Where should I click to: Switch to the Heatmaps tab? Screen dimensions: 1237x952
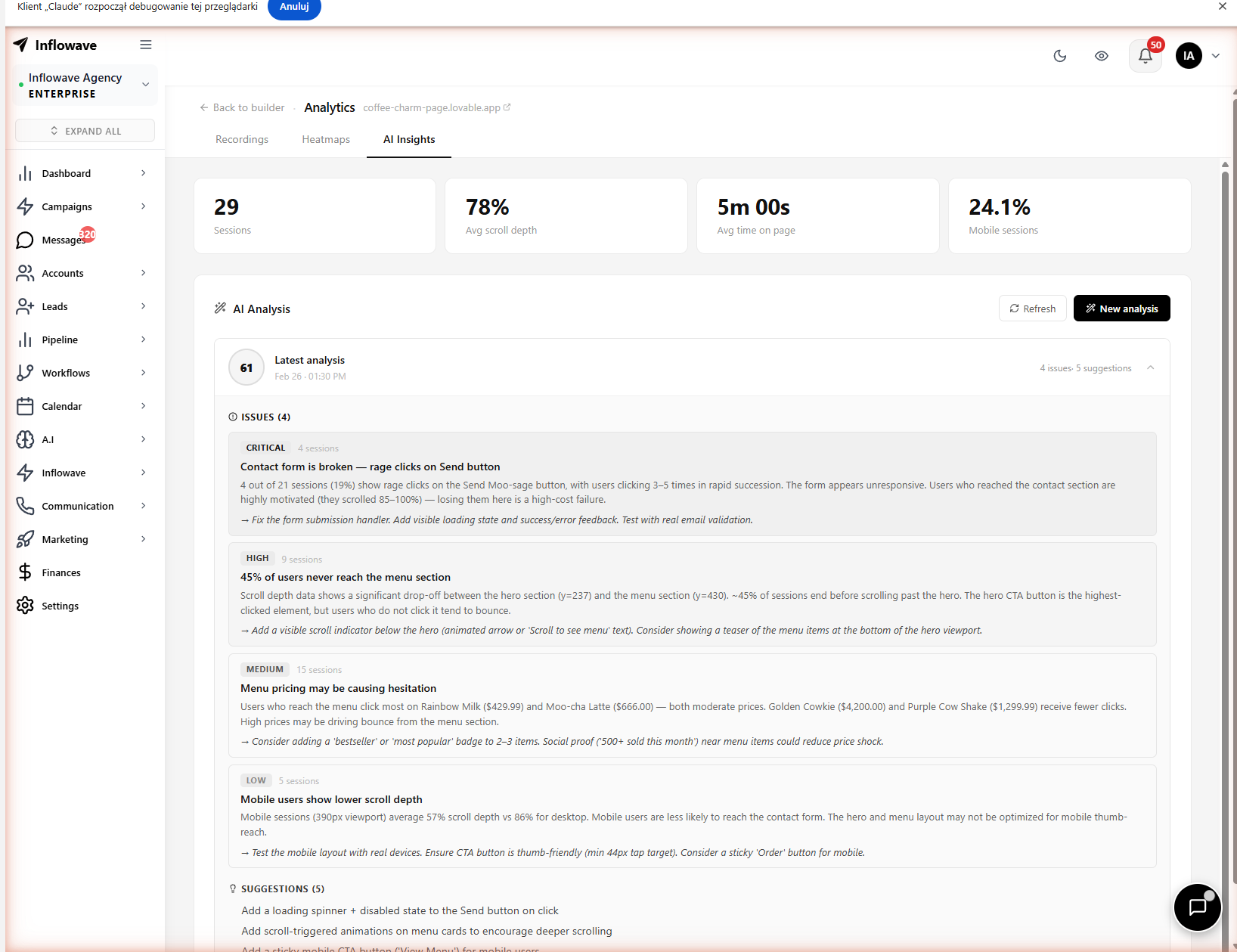(x=326, y=139)
